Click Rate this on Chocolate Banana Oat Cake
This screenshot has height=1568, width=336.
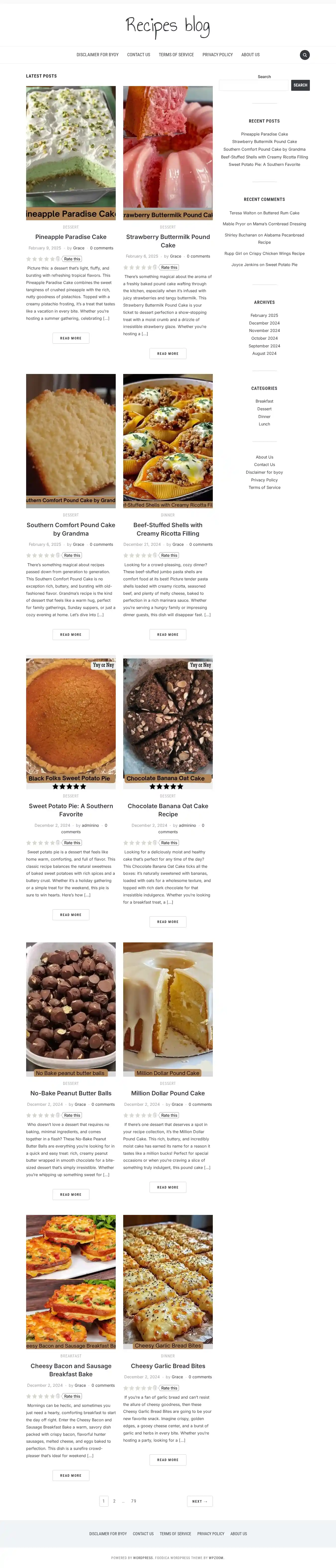click(x=169, y=842)
